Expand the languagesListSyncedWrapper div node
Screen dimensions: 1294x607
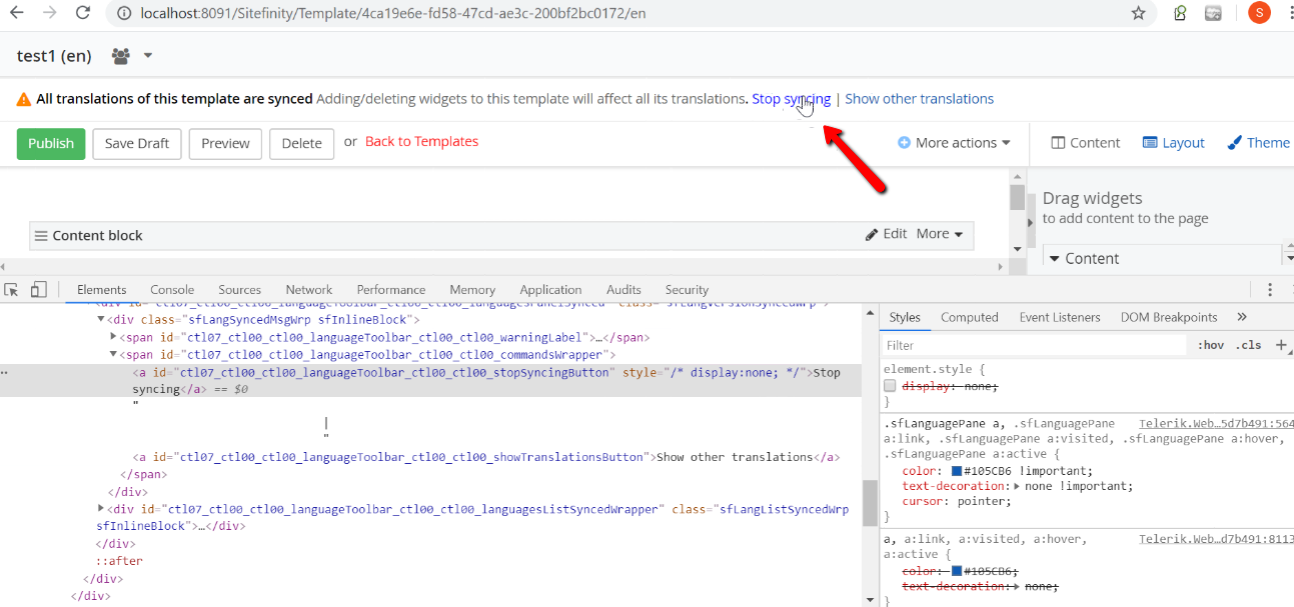(101, 509)
